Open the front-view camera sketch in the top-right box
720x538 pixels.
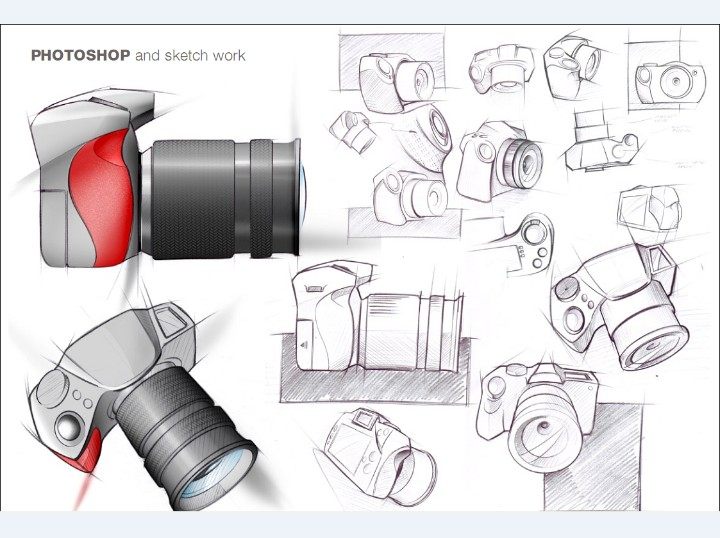[x=669, y=77]
